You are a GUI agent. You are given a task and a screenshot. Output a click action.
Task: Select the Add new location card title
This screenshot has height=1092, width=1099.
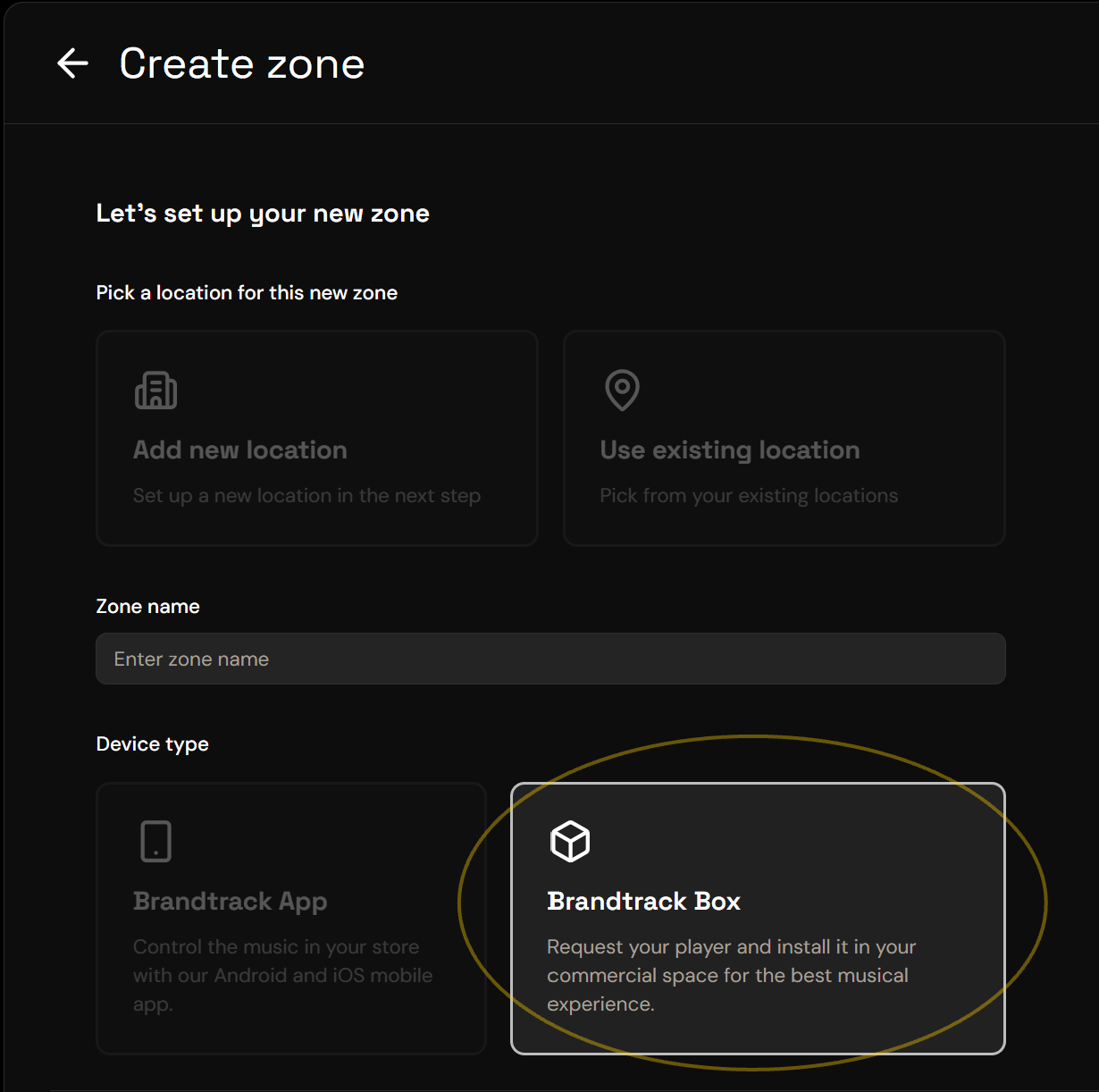point(240,449)
